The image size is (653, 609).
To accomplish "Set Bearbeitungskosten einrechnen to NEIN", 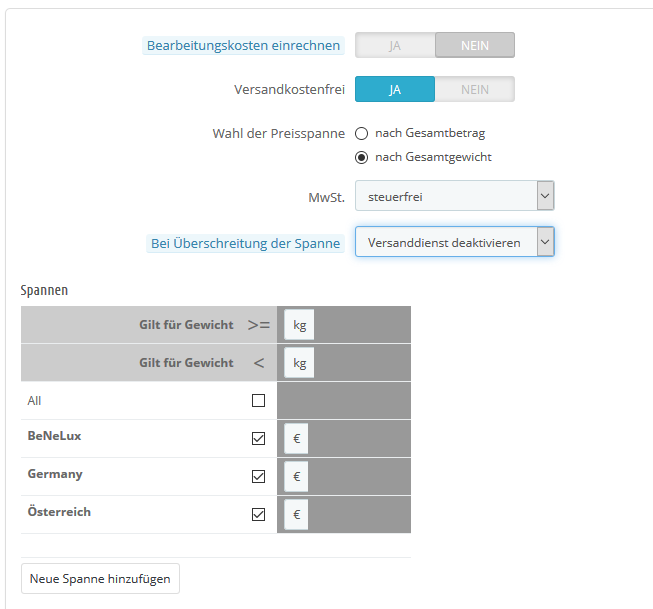I will tap(475, 45).
